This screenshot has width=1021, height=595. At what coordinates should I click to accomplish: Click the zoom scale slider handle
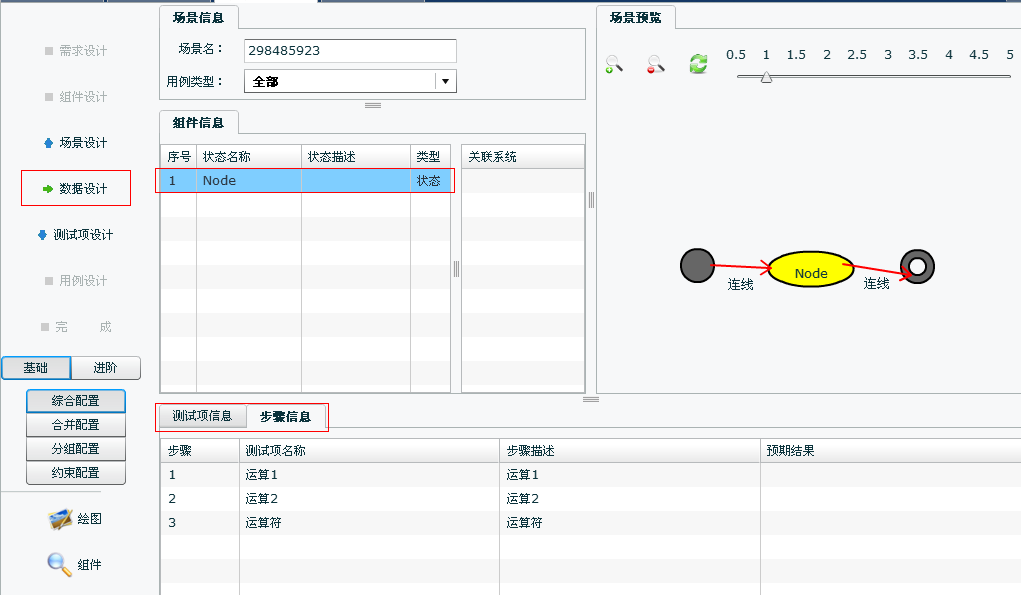pyautogui.click(x=766, y=77)
